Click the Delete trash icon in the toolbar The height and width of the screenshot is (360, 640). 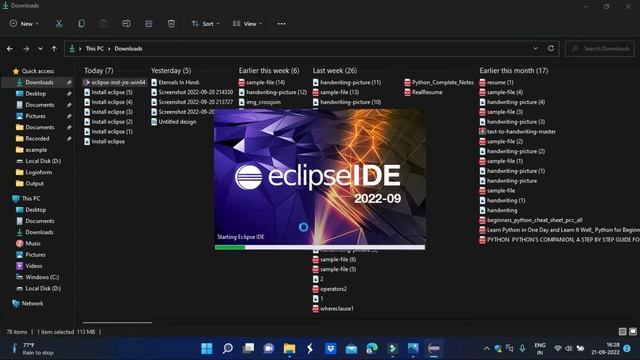click(x=171, y=24)
